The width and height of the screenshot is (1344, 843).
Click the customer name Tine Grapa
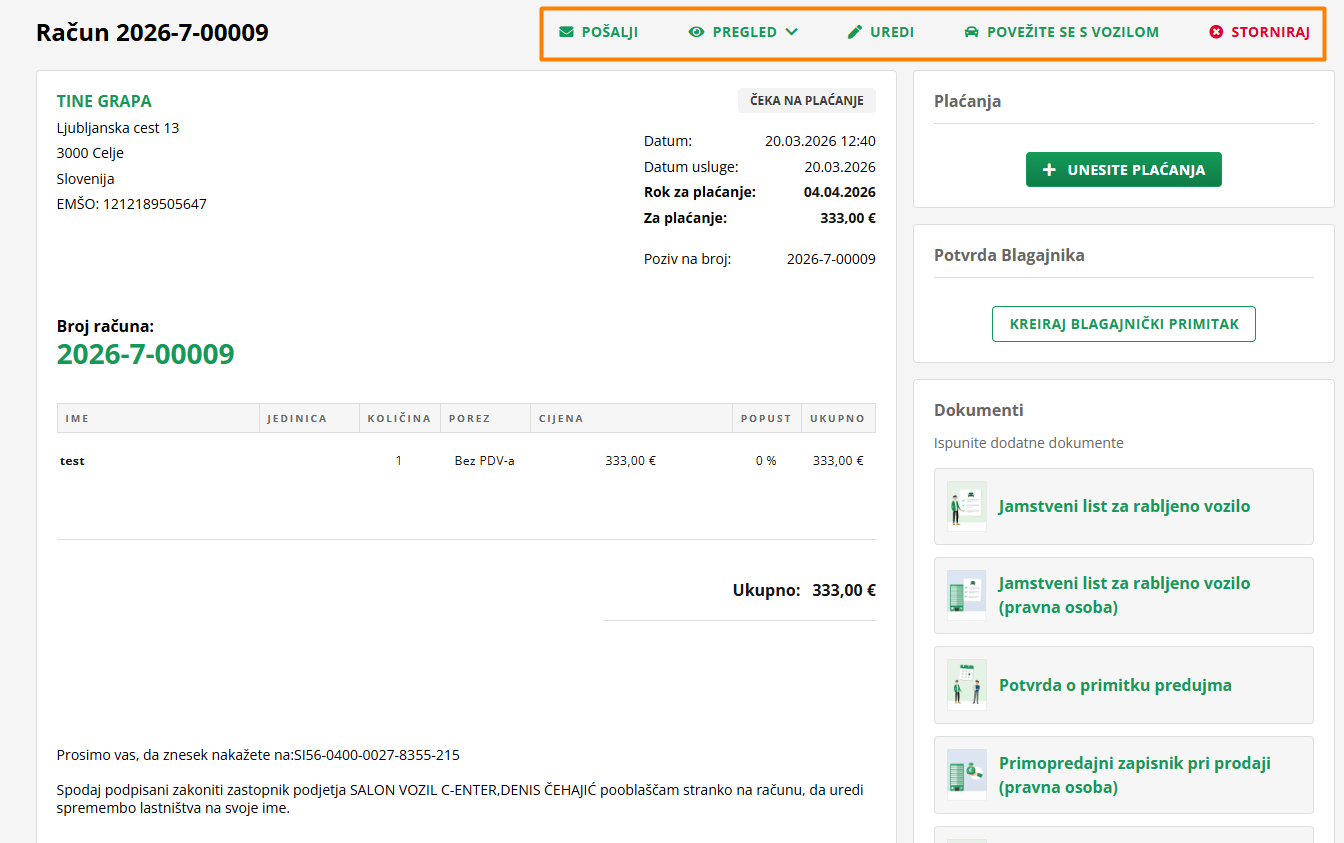pyautogui.click(x=104, y=101)
